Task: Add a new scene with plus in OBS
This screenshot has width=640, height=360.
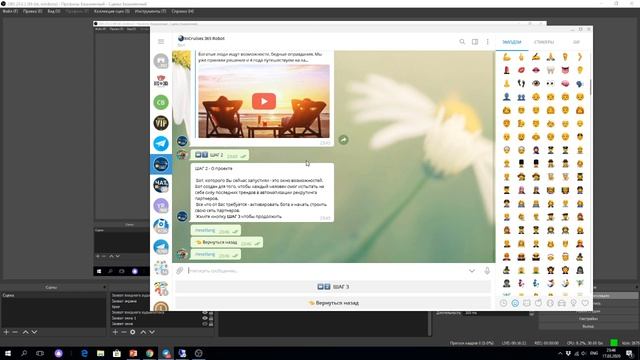Action: (x=6, y=332)
